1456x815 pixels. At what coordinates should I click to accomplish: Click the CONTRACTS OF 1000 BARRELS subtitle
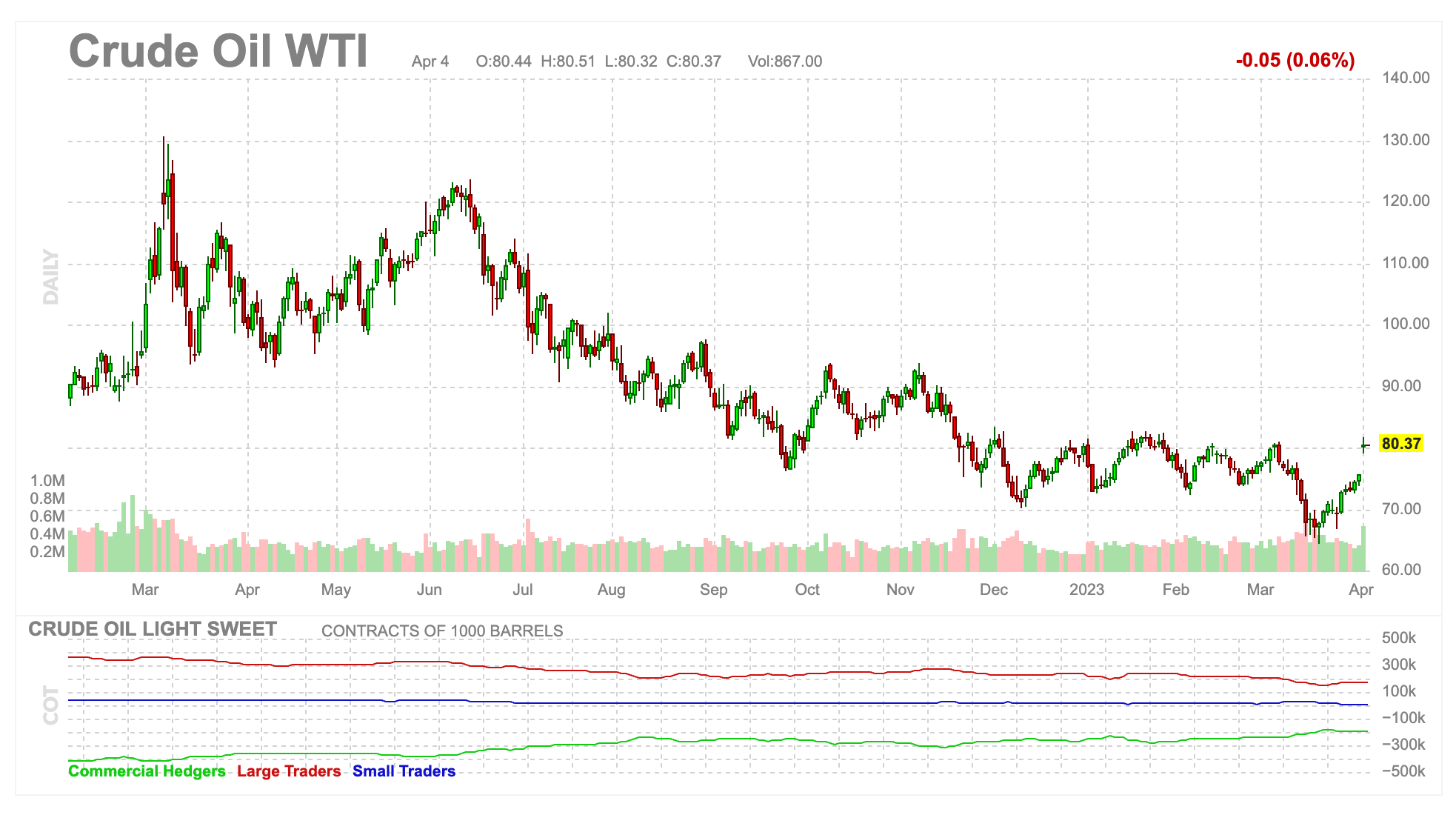click(x=442, y=631)
